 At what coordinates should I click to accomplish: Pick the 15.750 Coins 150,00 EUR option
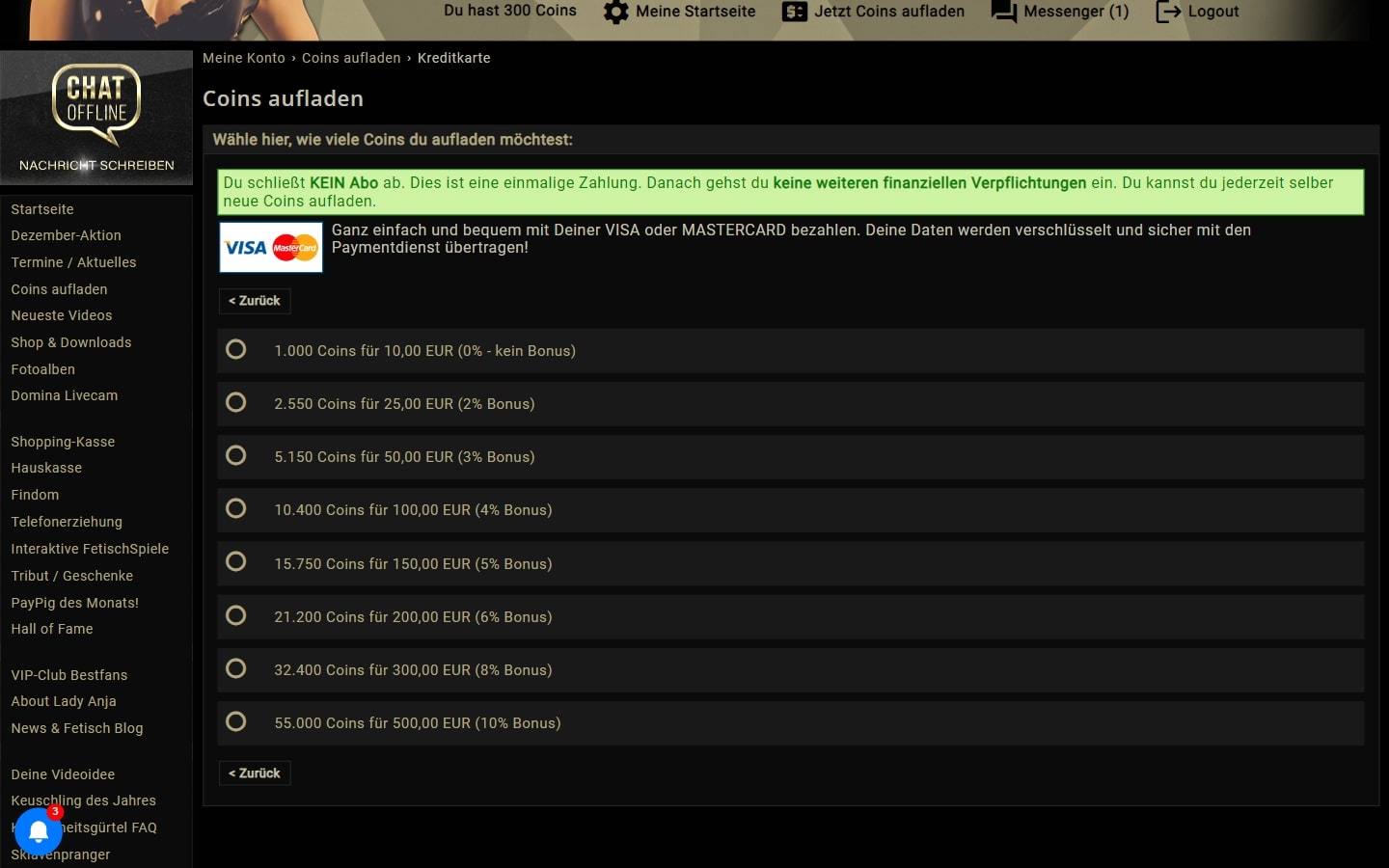click(236, 562)
